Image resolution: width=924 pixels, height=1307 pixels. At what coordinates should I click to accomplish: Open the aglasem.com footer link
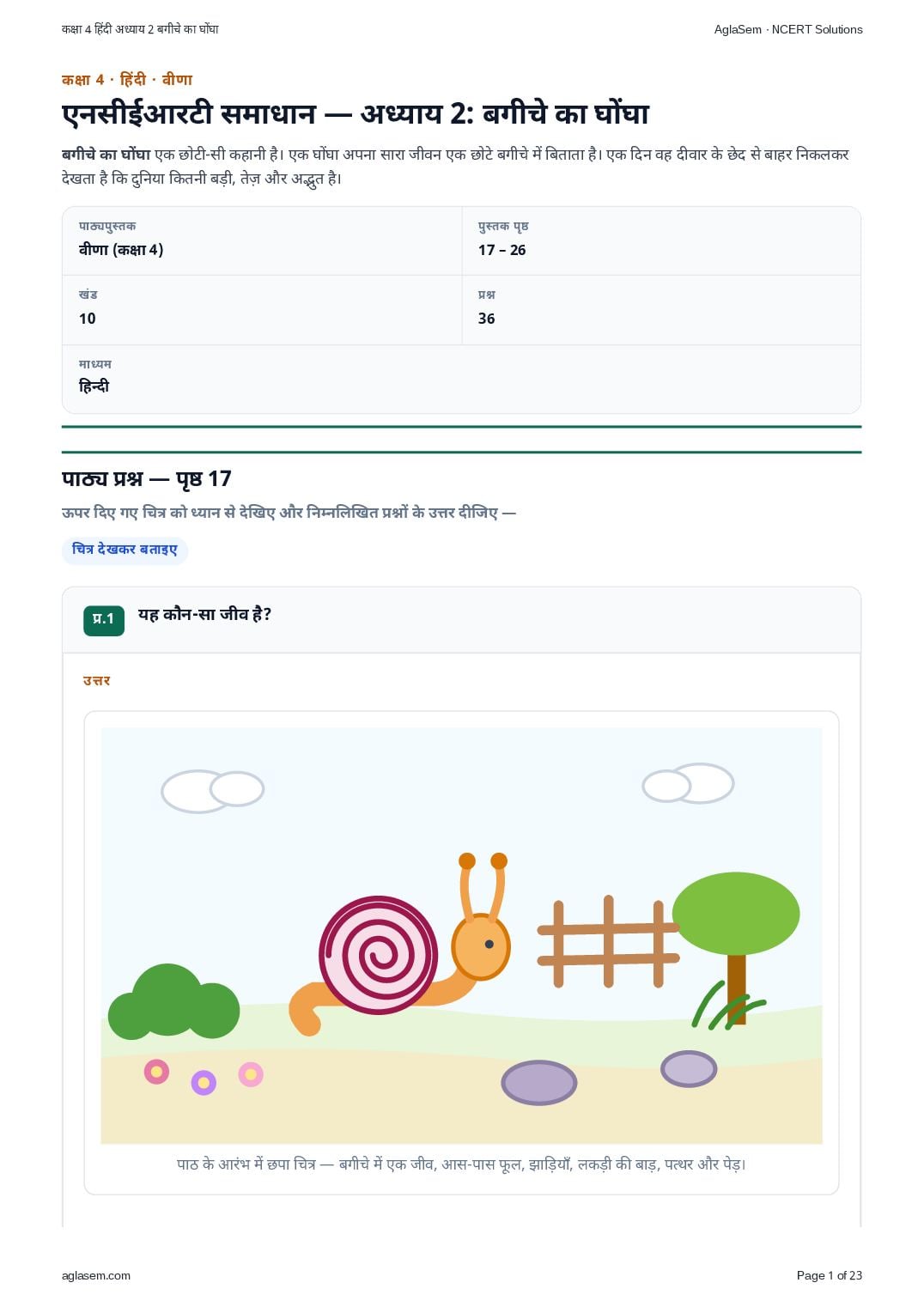click(x=96, y=1275)
